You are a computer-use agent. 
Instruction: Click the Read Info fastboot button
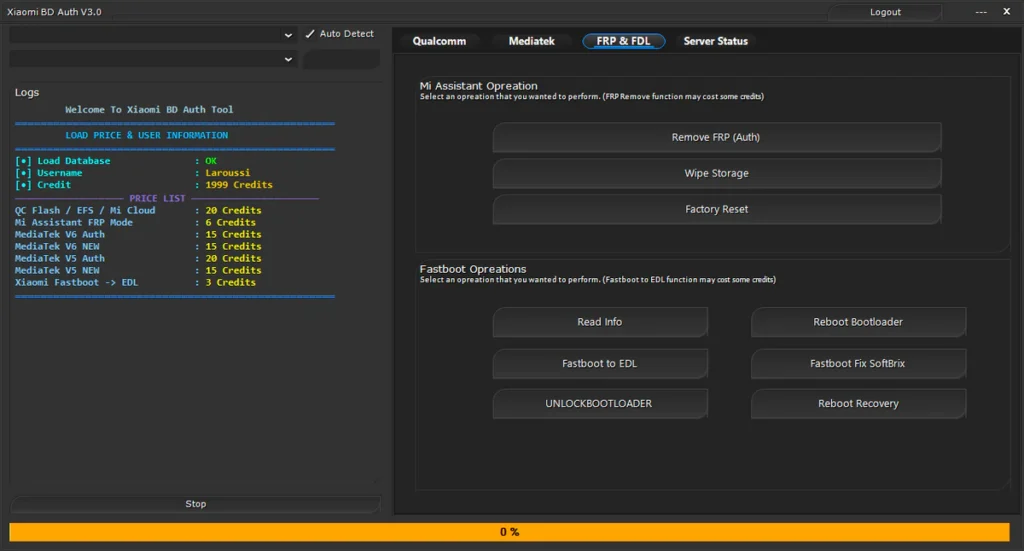pyautogui.click(x=600, y=322)
